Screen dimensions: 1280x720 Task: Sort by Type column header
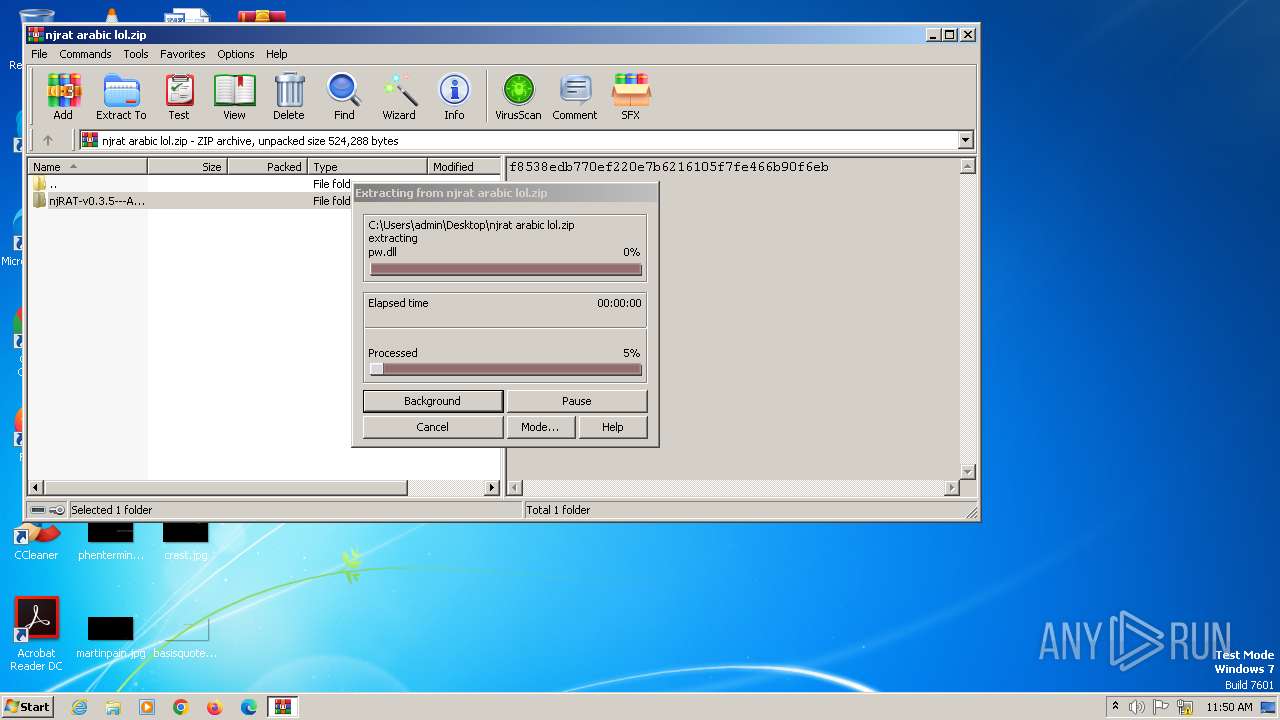click(368, 167)
